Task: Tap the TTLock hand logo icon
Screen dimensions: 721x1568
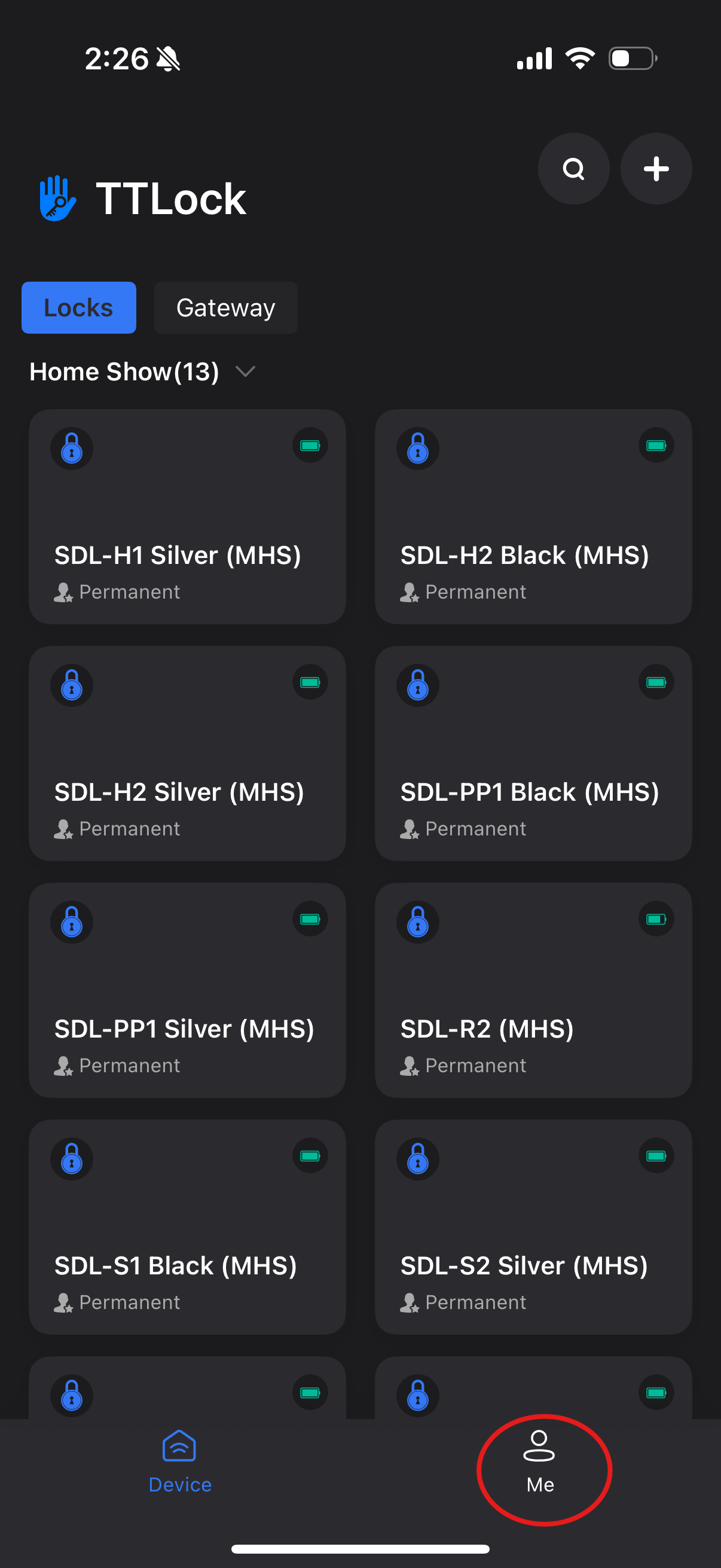Action: tap(57, 199)
